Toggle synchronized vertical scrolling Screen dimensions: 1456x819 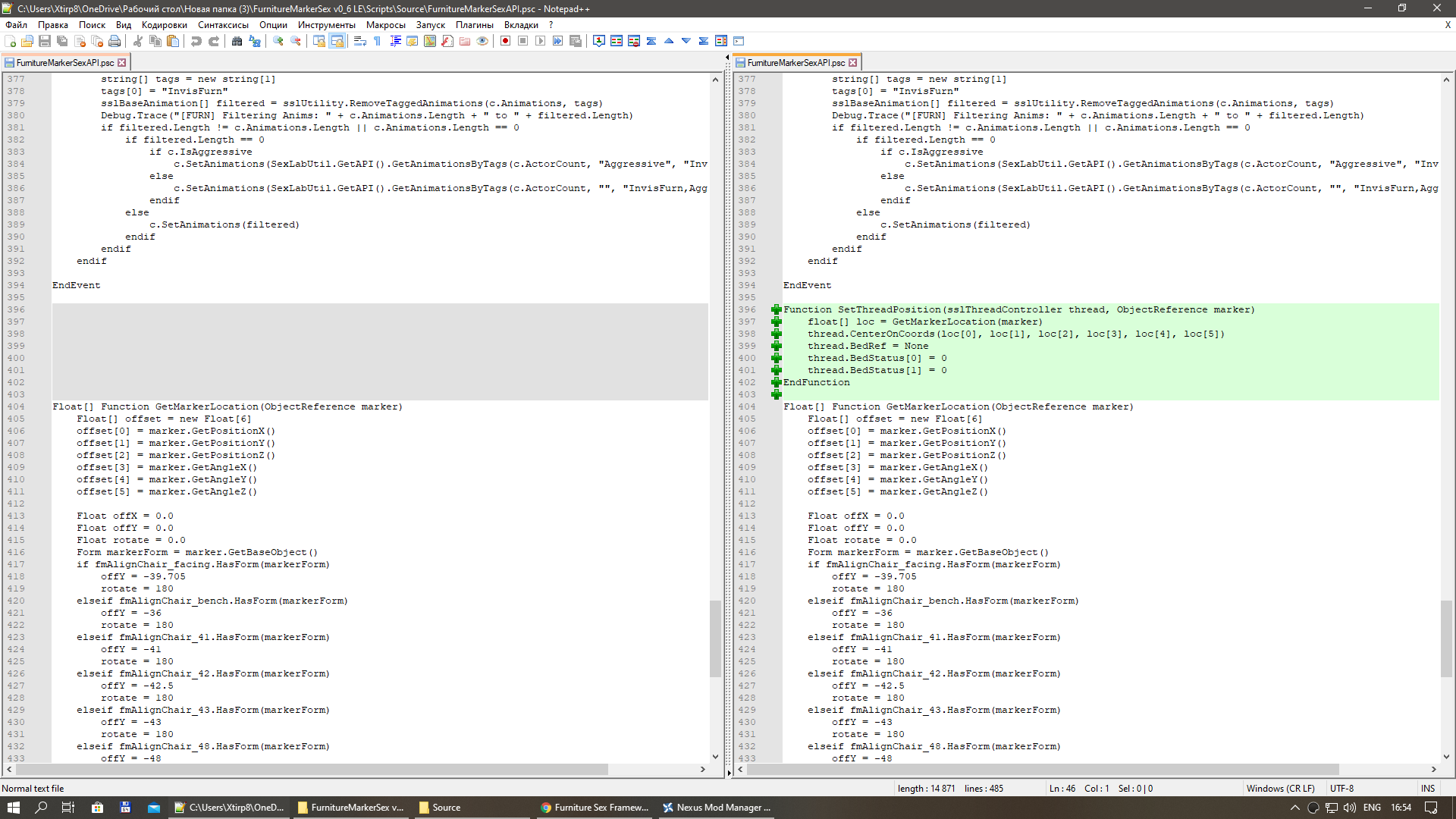(x=319, y=41)
